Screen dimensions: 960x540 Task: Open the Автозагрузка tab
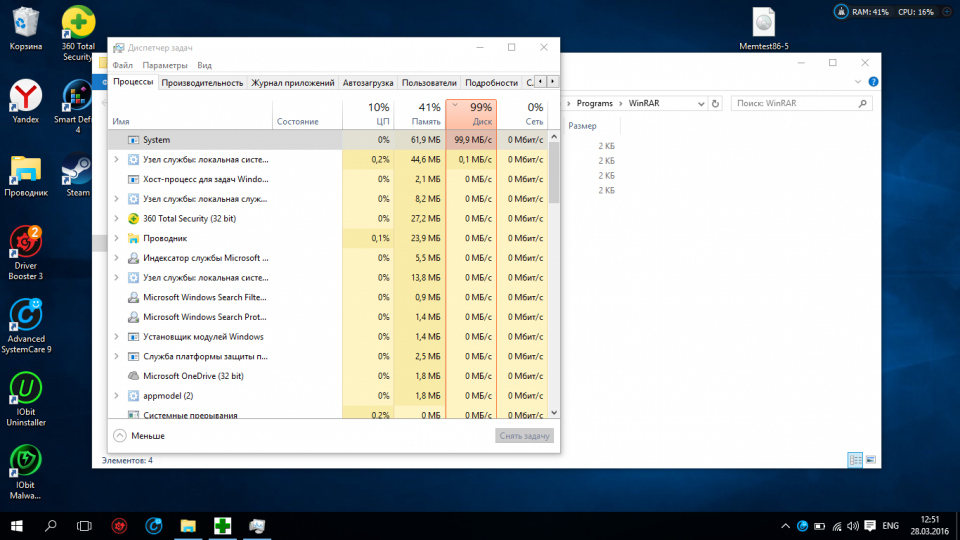pos(369,83)
